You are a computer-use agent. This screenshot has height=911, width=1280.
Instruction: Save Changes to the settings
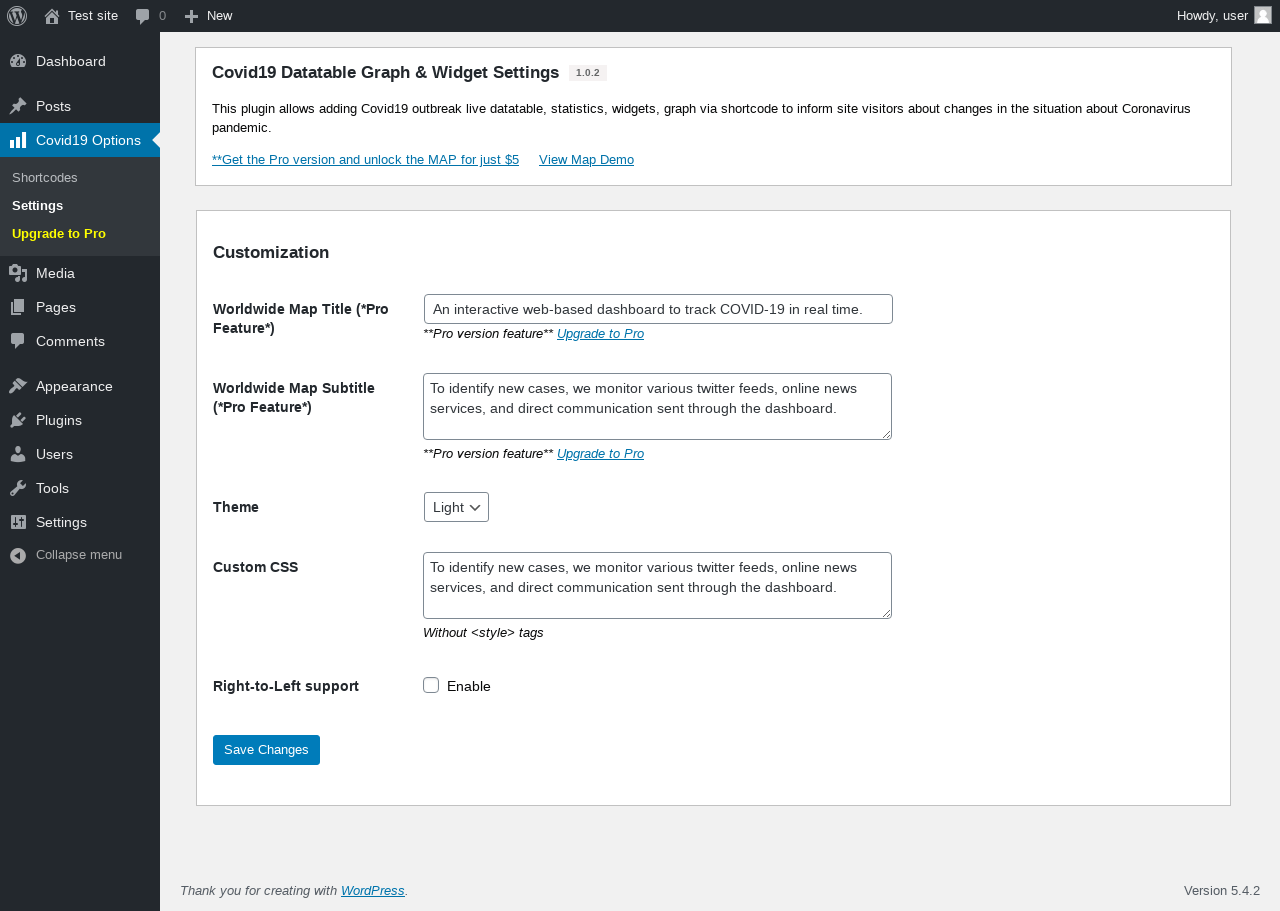click(266, 750)
